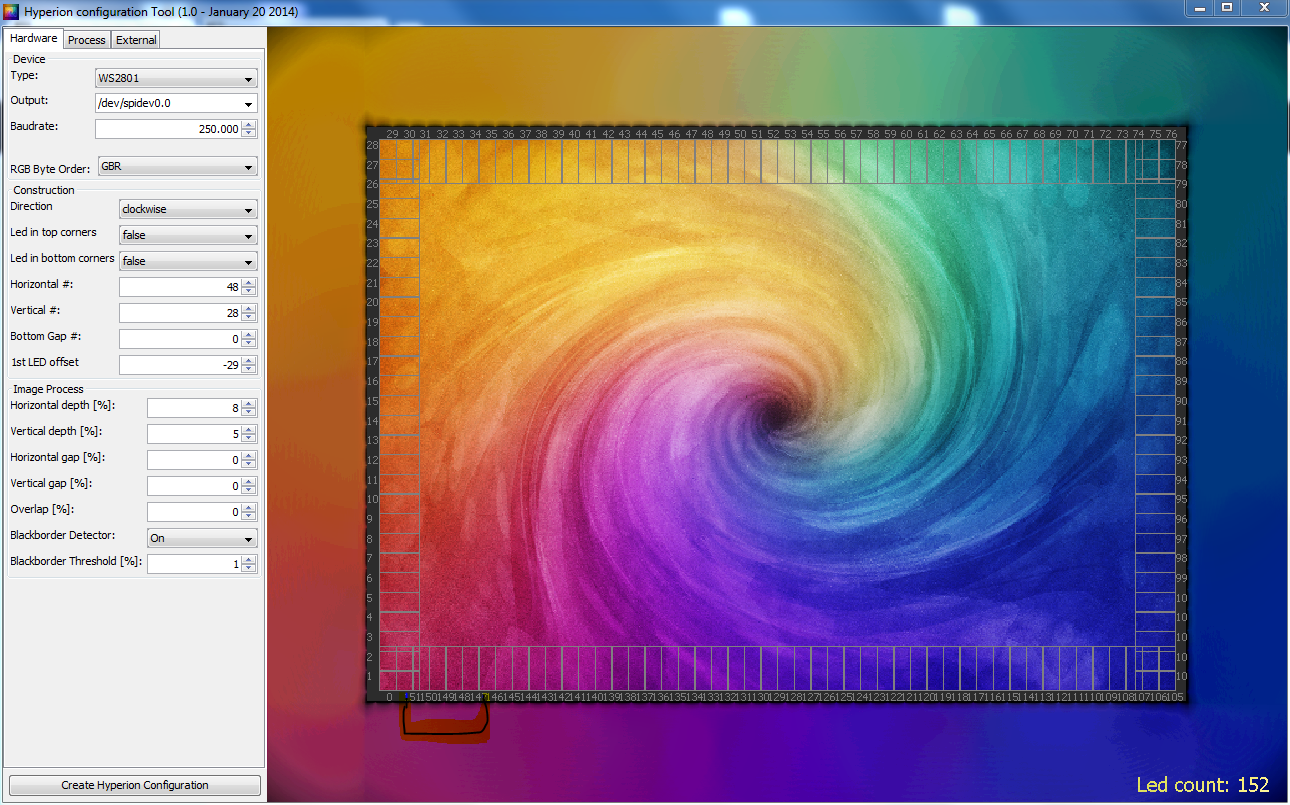Change the Direction dropdown from clockwise

(187, 210)
